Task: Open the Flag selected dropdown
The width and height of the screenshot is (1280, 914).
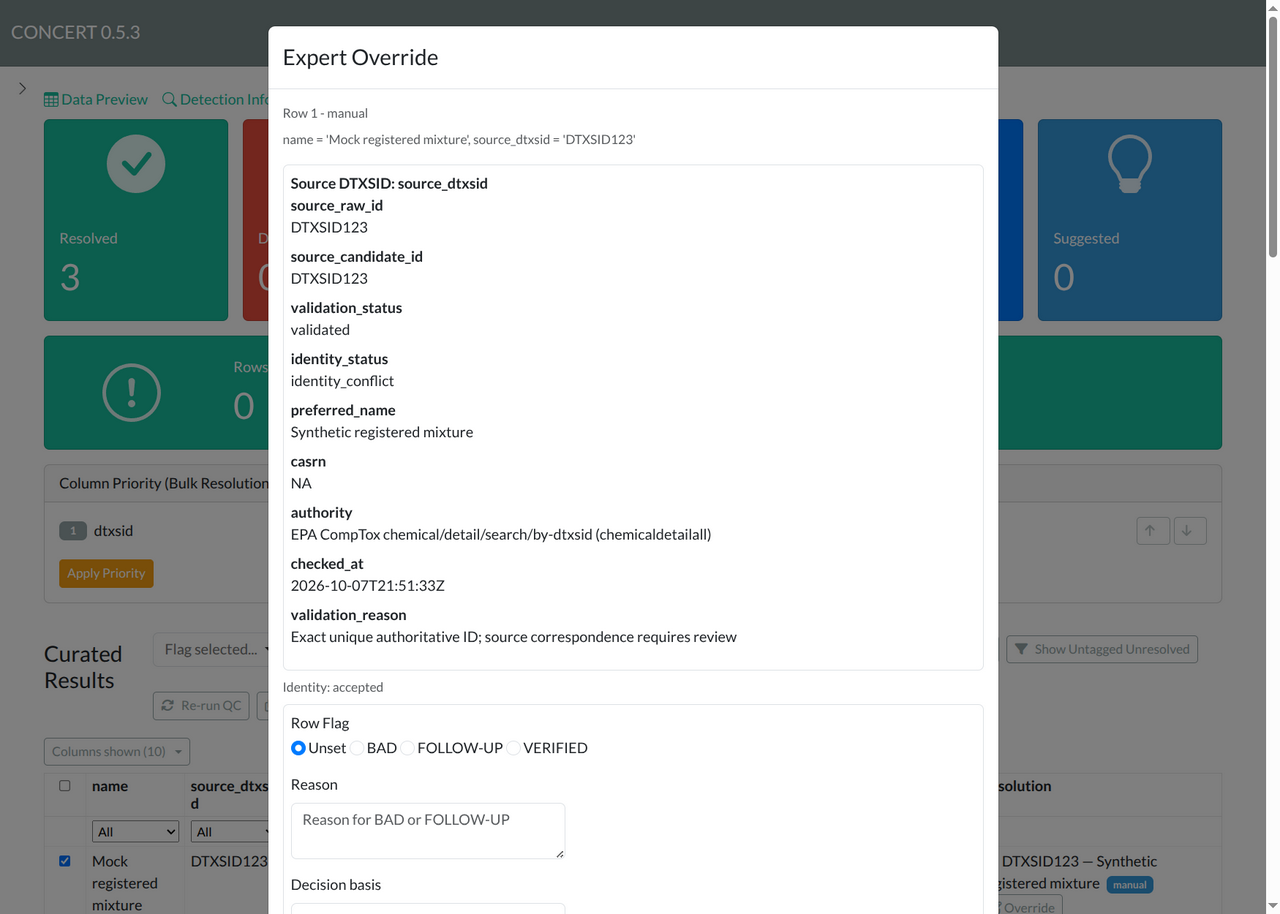Action: (x=211, y=649)
